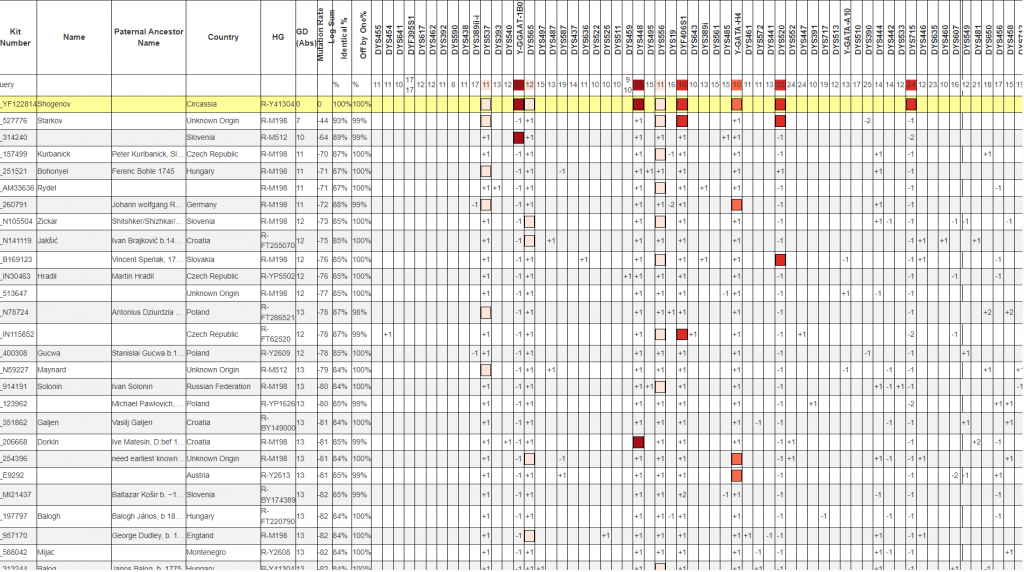Click paternal ancestor Johann Wolfgang cell

click(x=148, y=204)
